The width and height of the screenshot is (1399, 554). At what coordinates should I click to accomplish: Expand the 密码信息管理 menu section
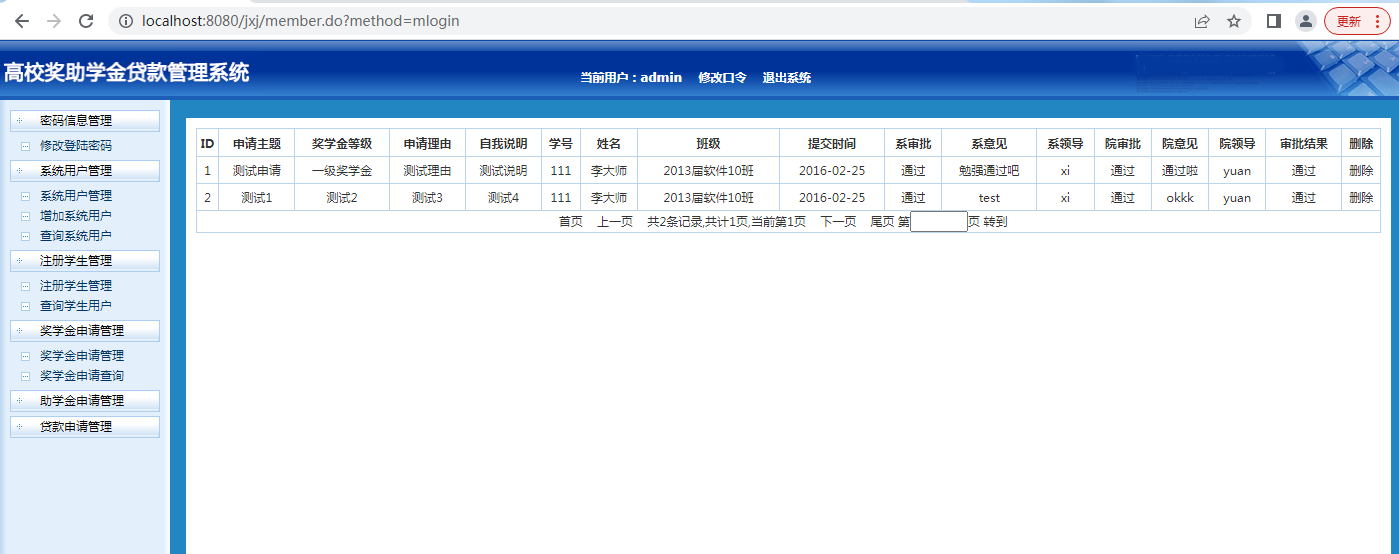point(84,121)
